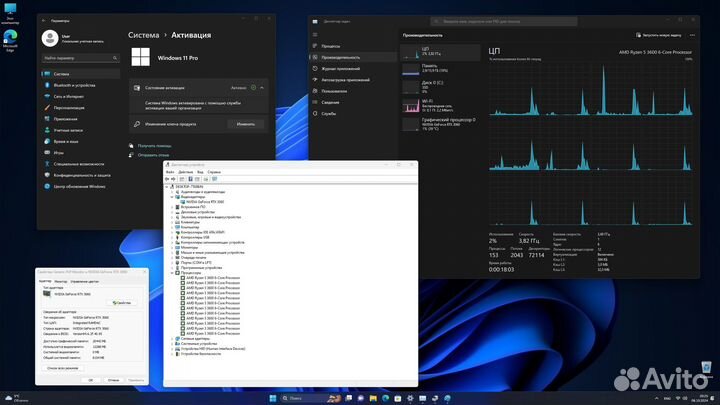Viewport: 720px width, 405px height.
Task: Expand Системные устройства node
Action: tap(172, 343)
